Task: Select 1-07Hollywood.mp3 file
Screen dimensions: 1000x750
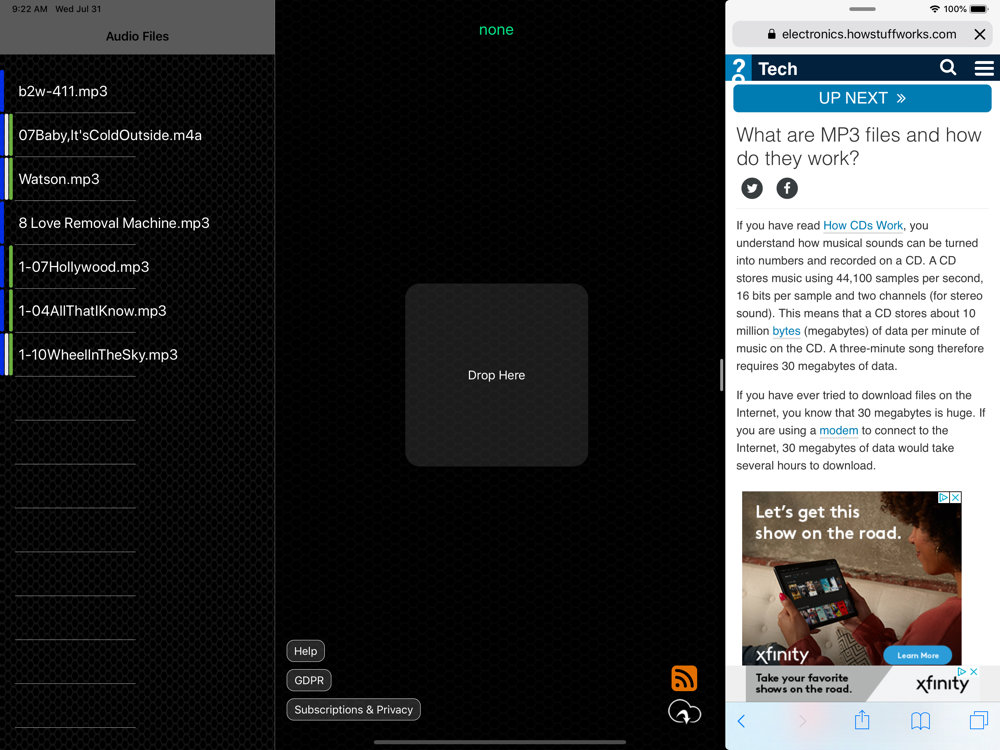Action: tap(137, 267)
